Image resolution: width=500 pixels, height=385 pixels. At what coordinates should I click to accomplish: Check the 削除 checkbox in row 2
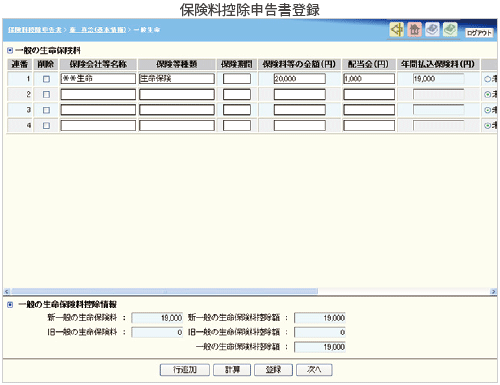point(46,95)
